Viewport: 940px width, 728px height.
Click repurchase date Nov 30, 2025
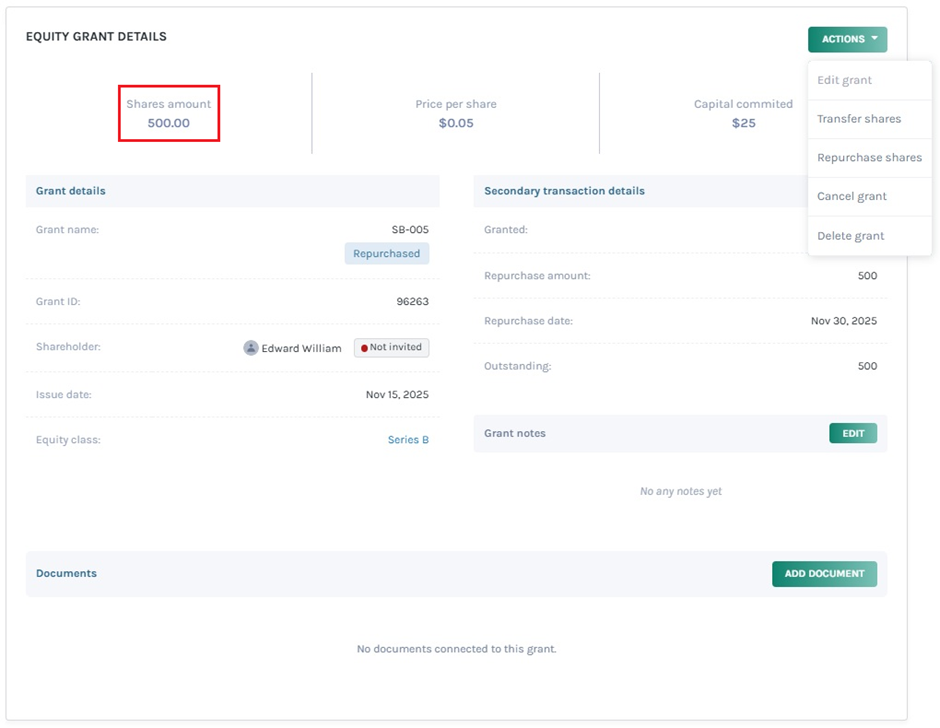coord(843,322)
